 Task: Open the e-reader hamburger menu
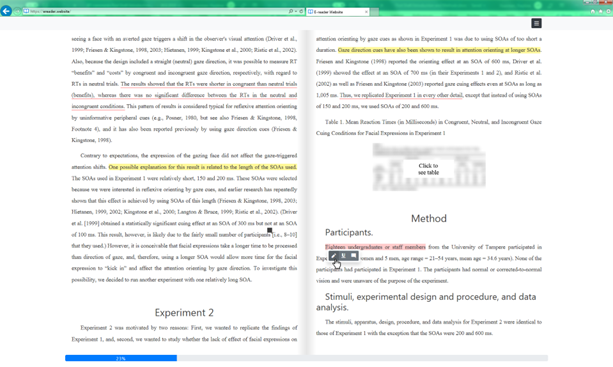tap(536, 23)
